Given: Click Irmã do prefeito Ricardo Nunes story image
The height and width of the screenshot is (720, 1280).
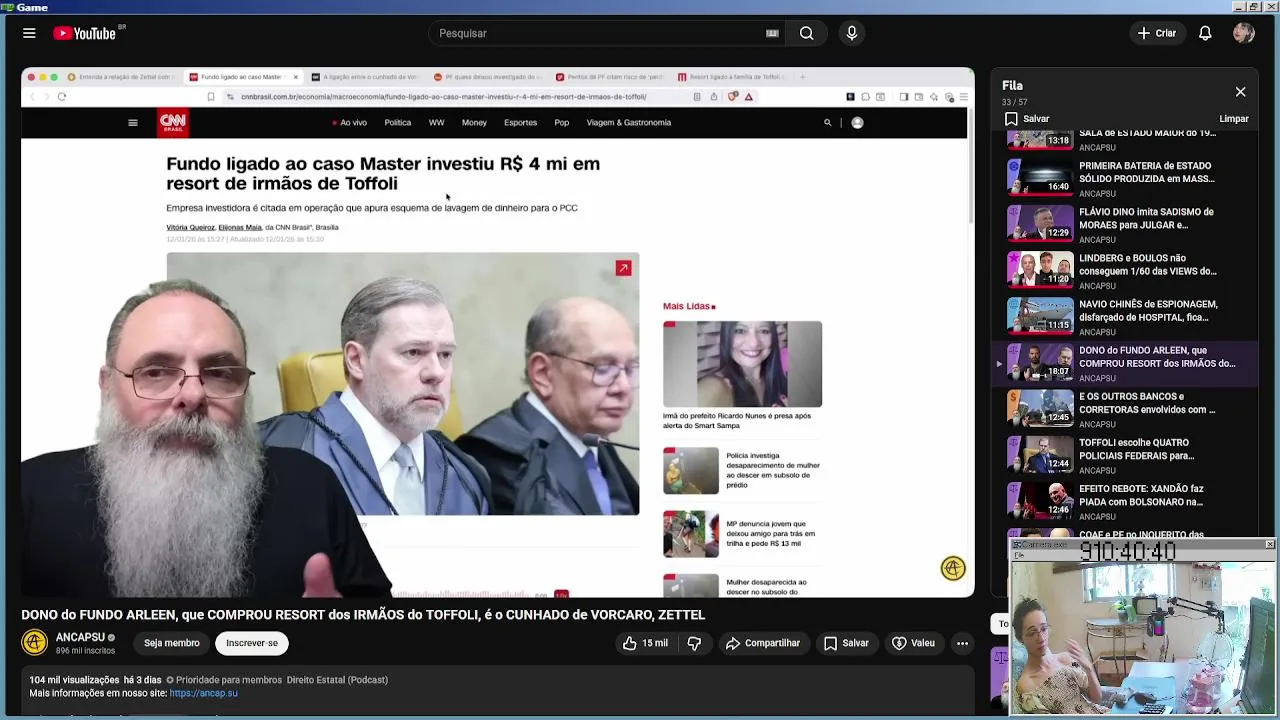Looking at the screenshot, I should click(x=742, y=364).
